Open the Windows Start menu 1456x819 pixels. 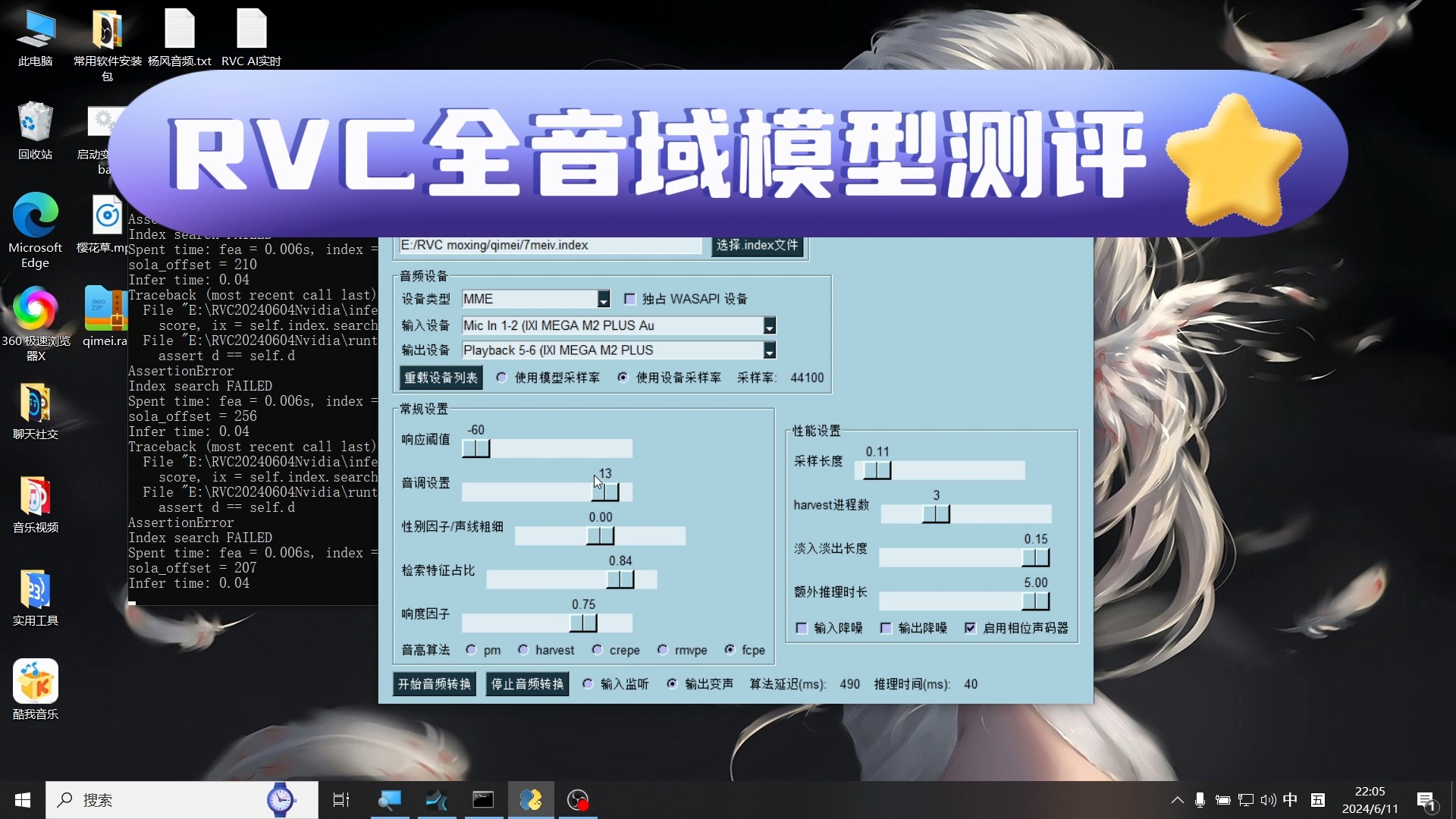[x=23, y=800]
